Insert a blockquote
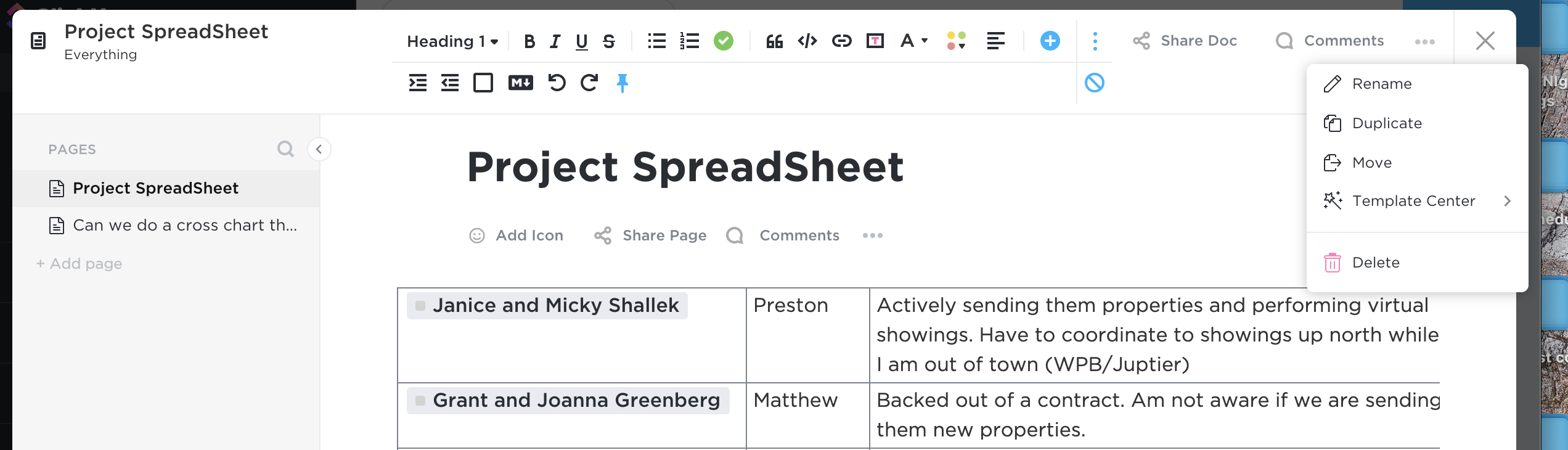 pyautogui.click(x=774, y=41)
